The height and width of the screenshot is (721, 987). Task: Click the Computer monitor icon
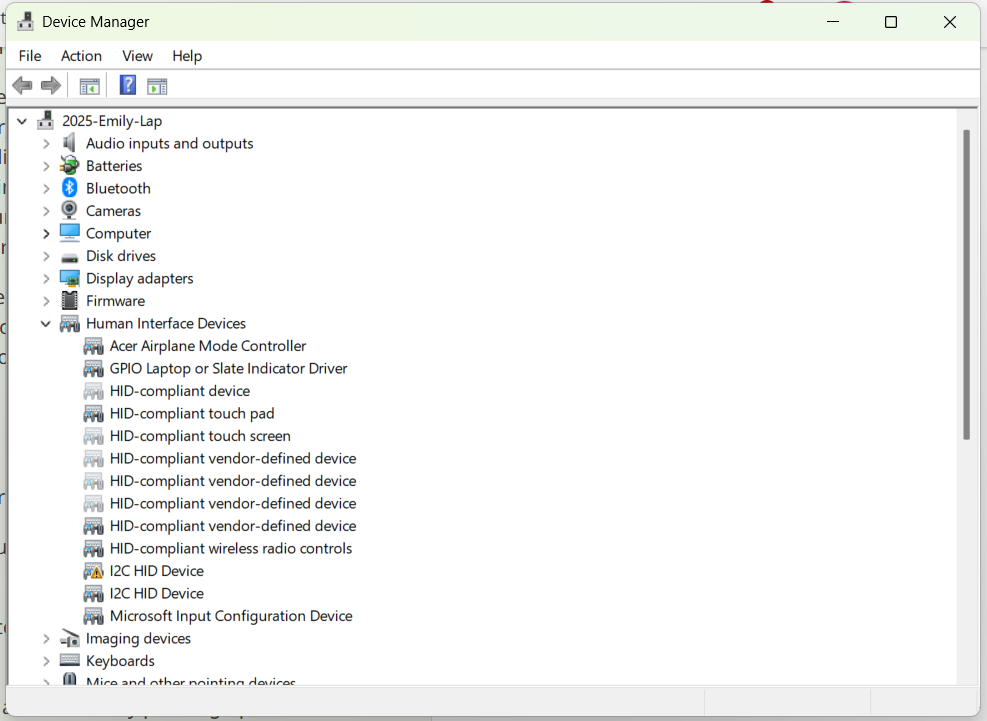coord(69,233)
